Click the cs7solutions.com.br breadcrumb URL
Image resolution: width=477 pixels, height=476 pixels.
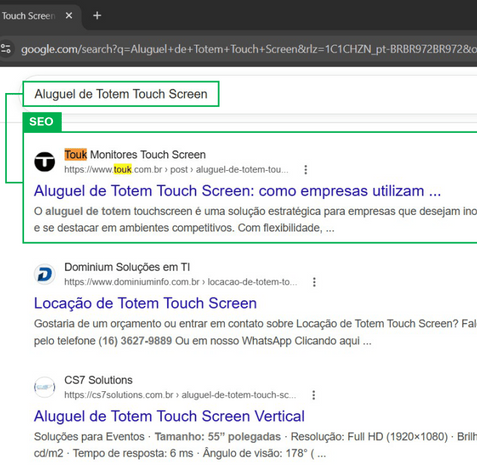[x=180, y=395]
